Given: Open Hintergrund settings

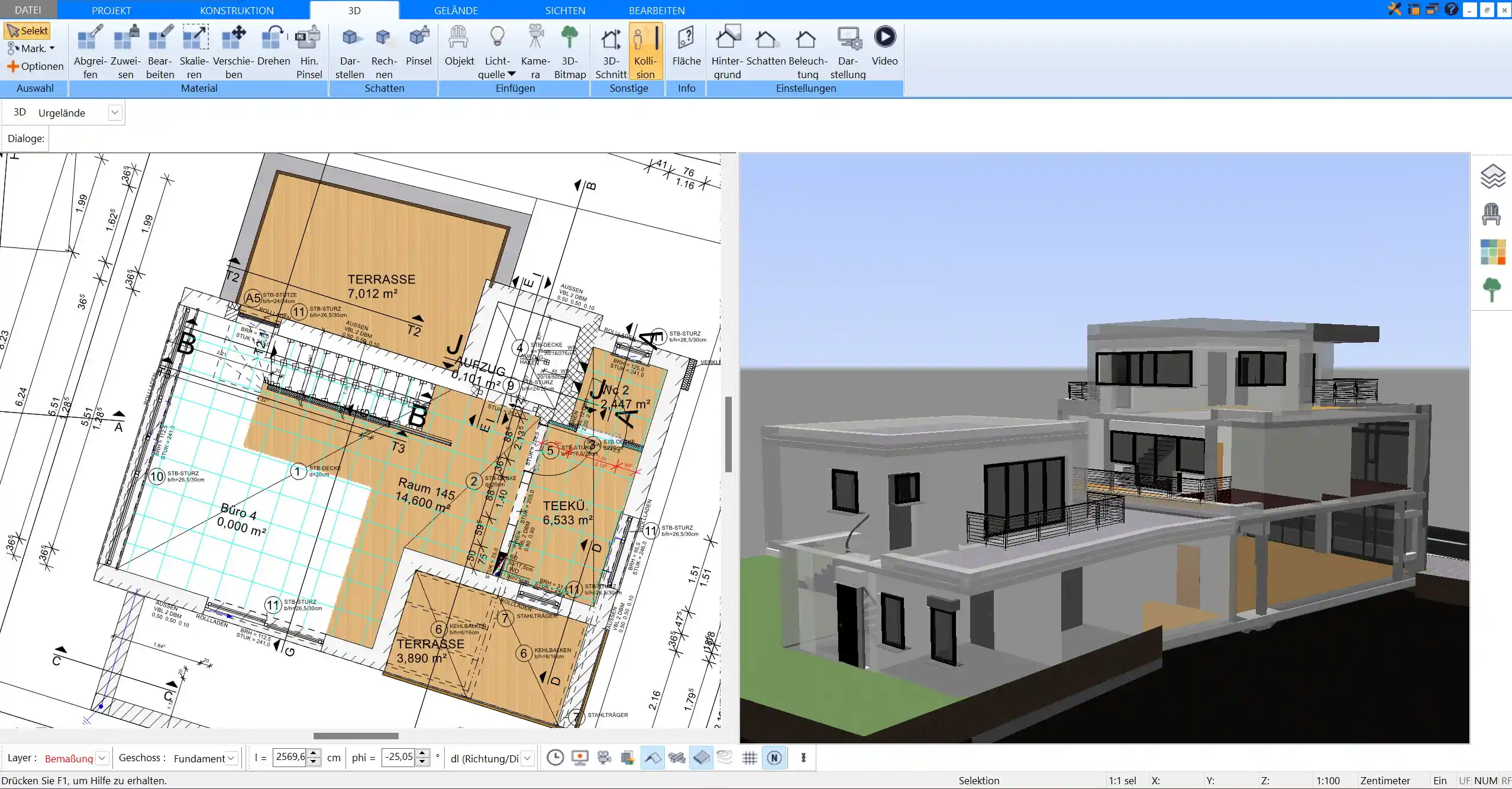Looking at the screenshot, I should (x=727, y=52).
